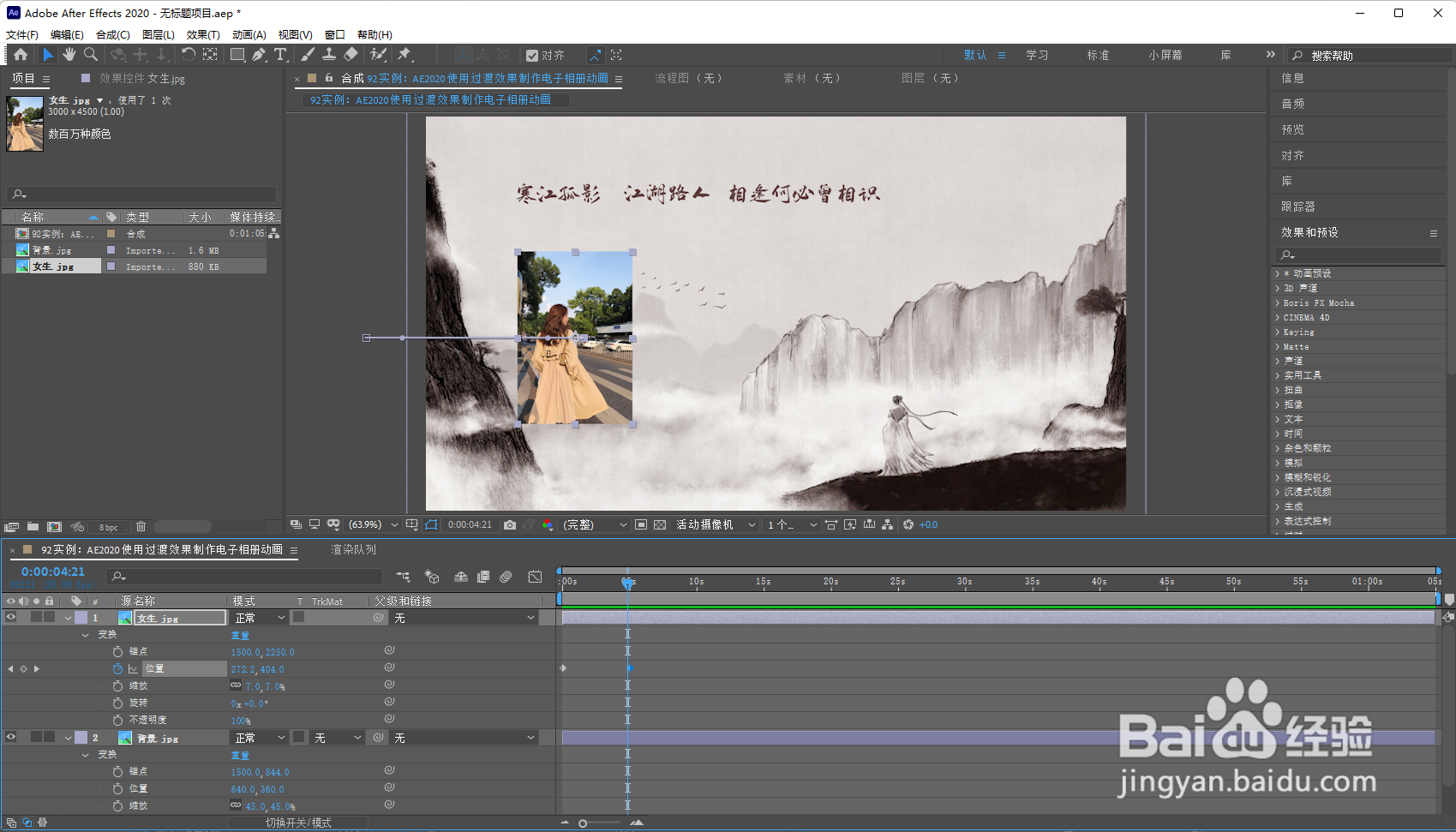The width and height of the screenshot is (1456, 832).
Task: Toggle scale constrain link for 女生.jpg
Action: [x=236, y=685]
